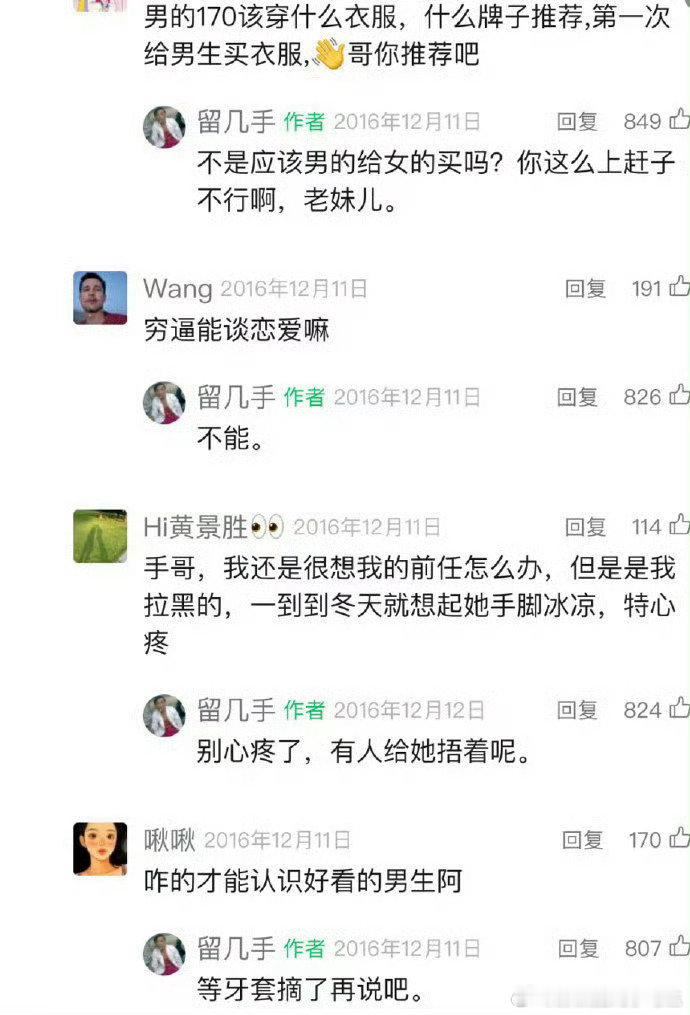Like the author reply with 849 likes
This screenshot has height=1015, width=690.
(x=678, y=120)
